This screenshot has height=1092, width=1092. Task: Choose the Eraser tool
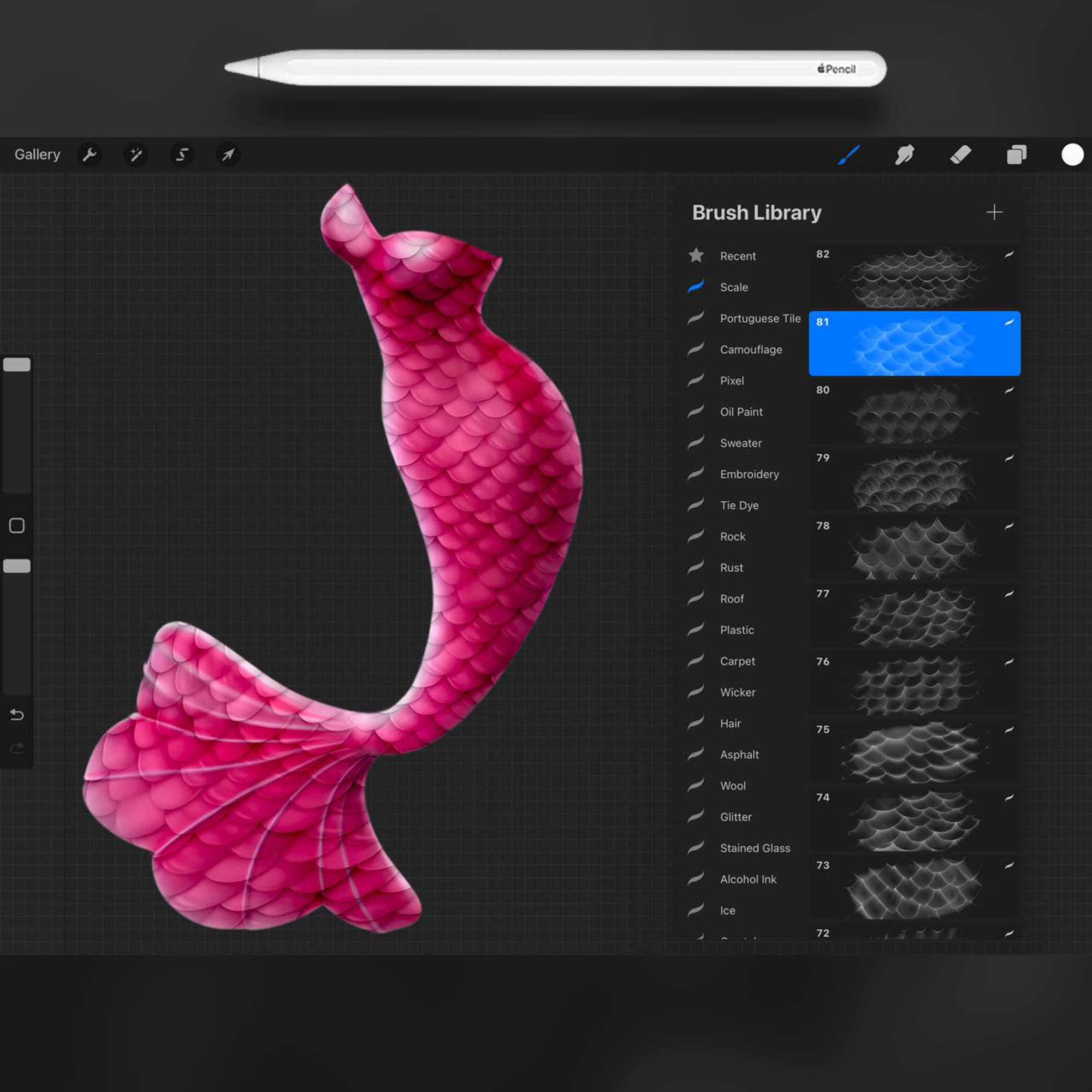pyautogui.click(x=960, y=155)
